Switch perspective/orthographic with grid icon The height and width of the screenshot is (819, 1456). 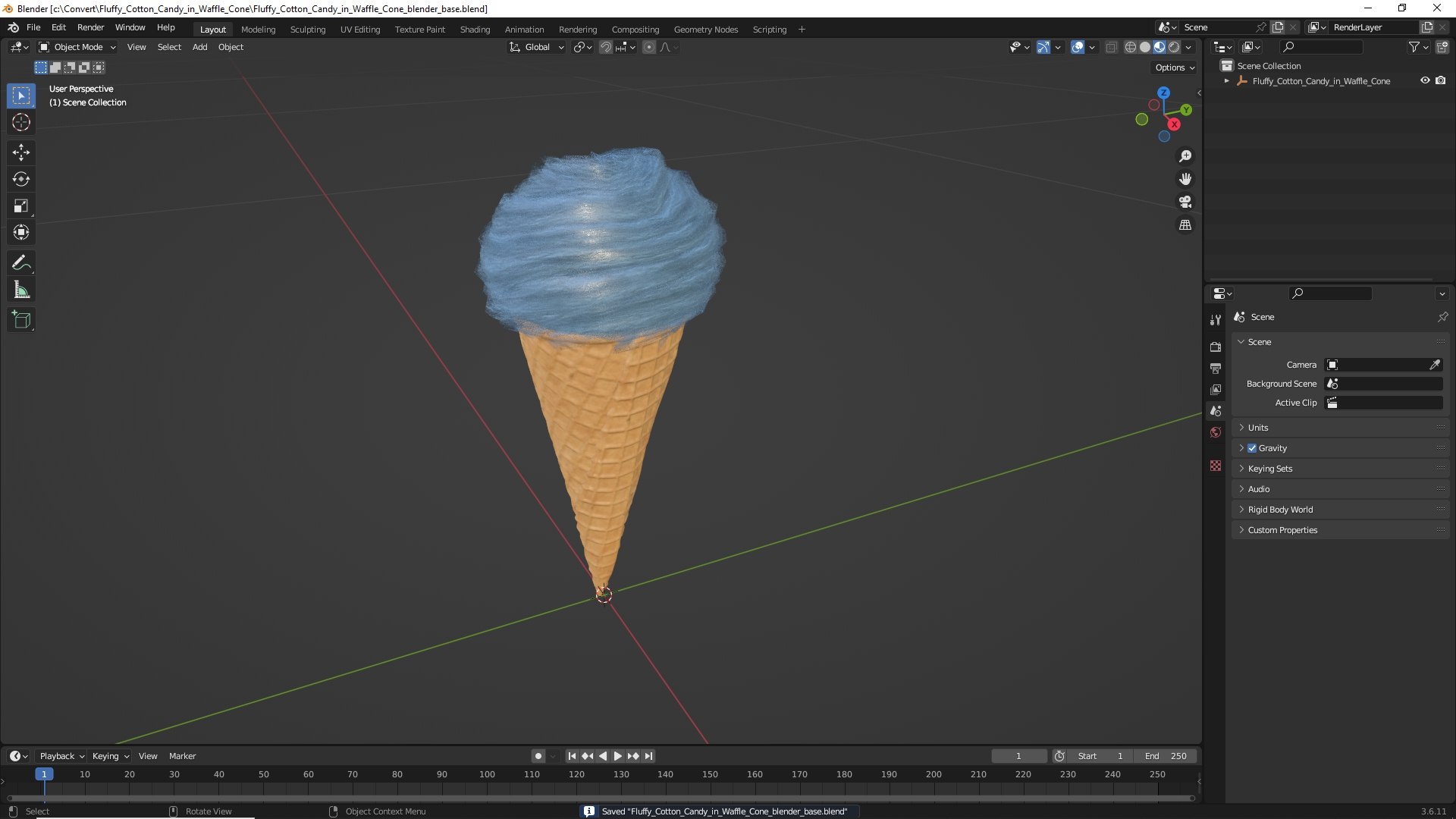(1185, 225)
